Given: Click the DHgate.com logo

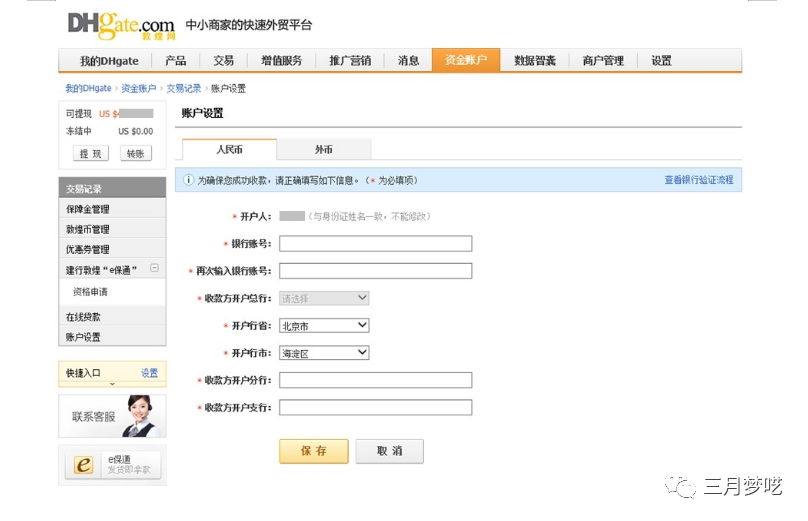Looking at the screenshot, I should click(x=121, y=25).
